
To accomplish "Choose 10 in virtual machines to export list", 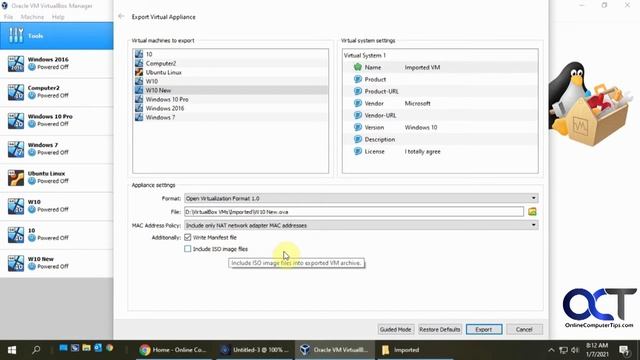I will (x=231, y=54).
